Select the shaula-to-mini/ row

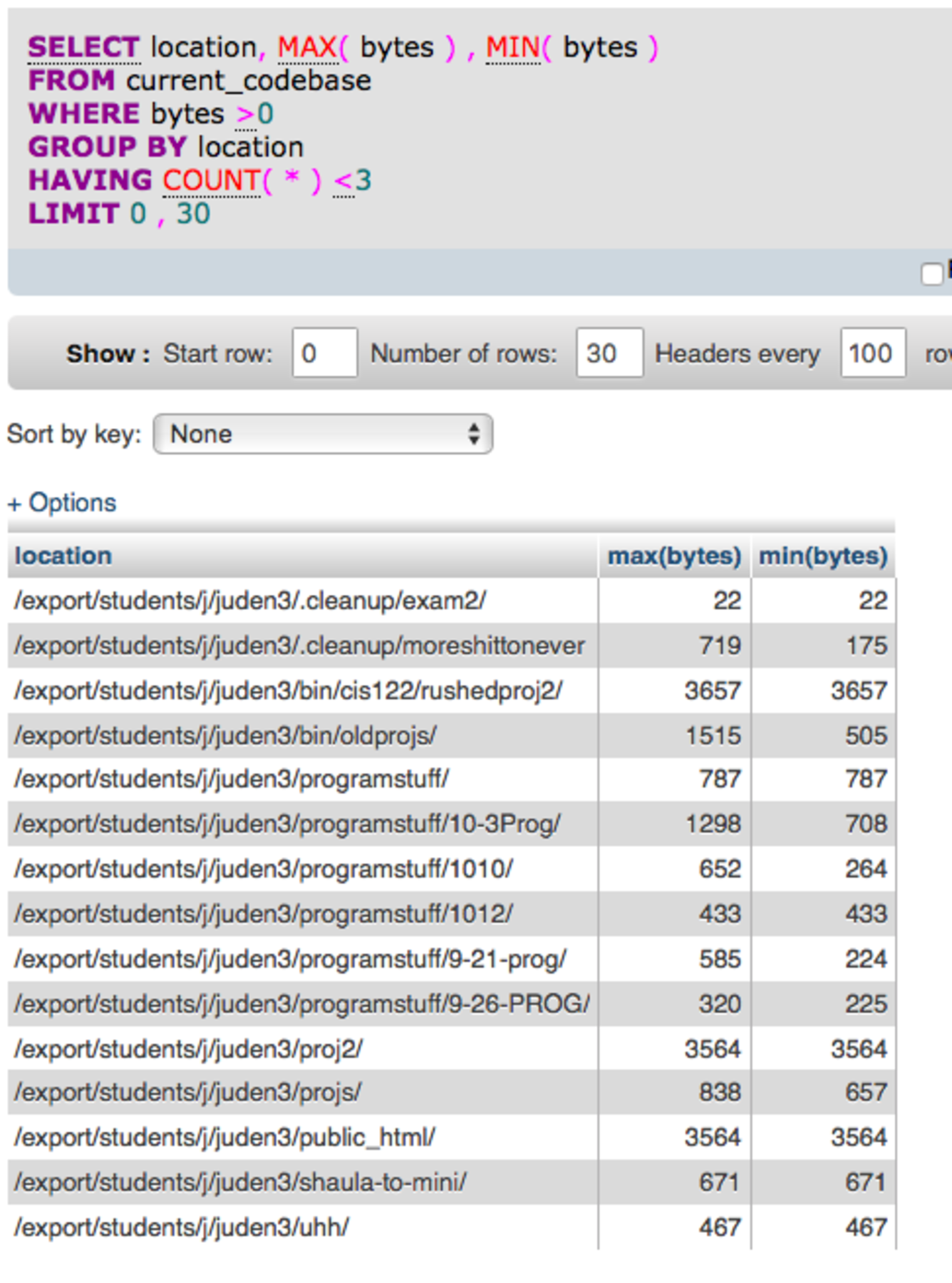coord(241,1182)
